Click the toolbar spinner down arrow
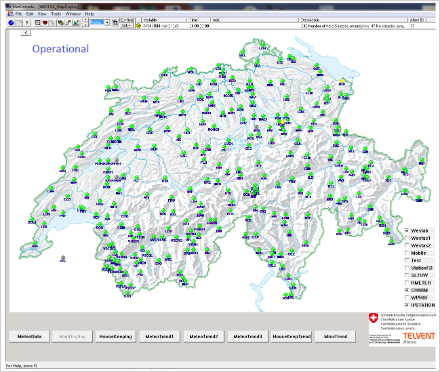440x372 pixels. click(x=85, y=25)
